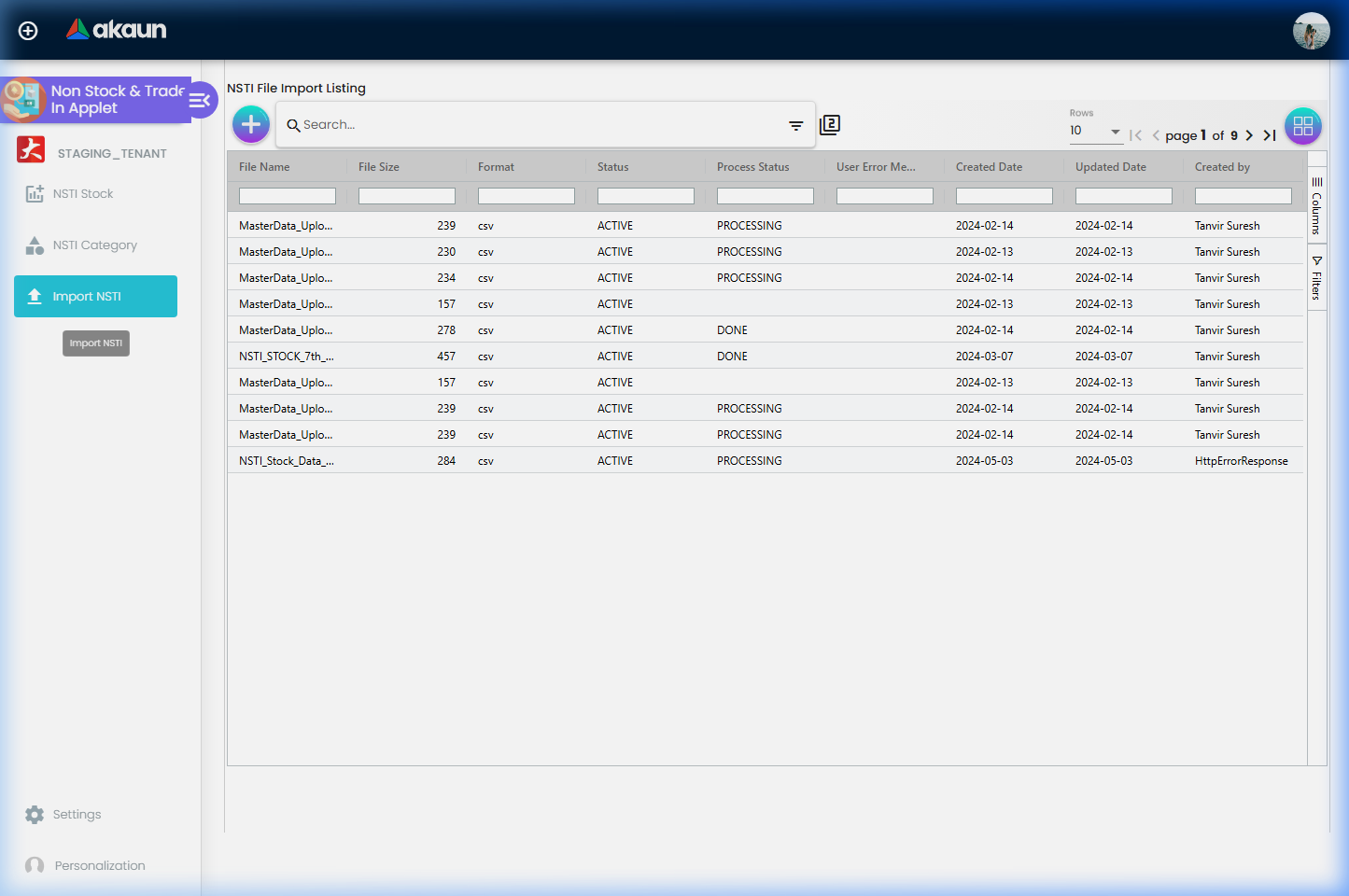Screen dimensions: 1349x896
Task: Collapse the sidebar using the toggle arrow
Action: (x=199, y=99)
